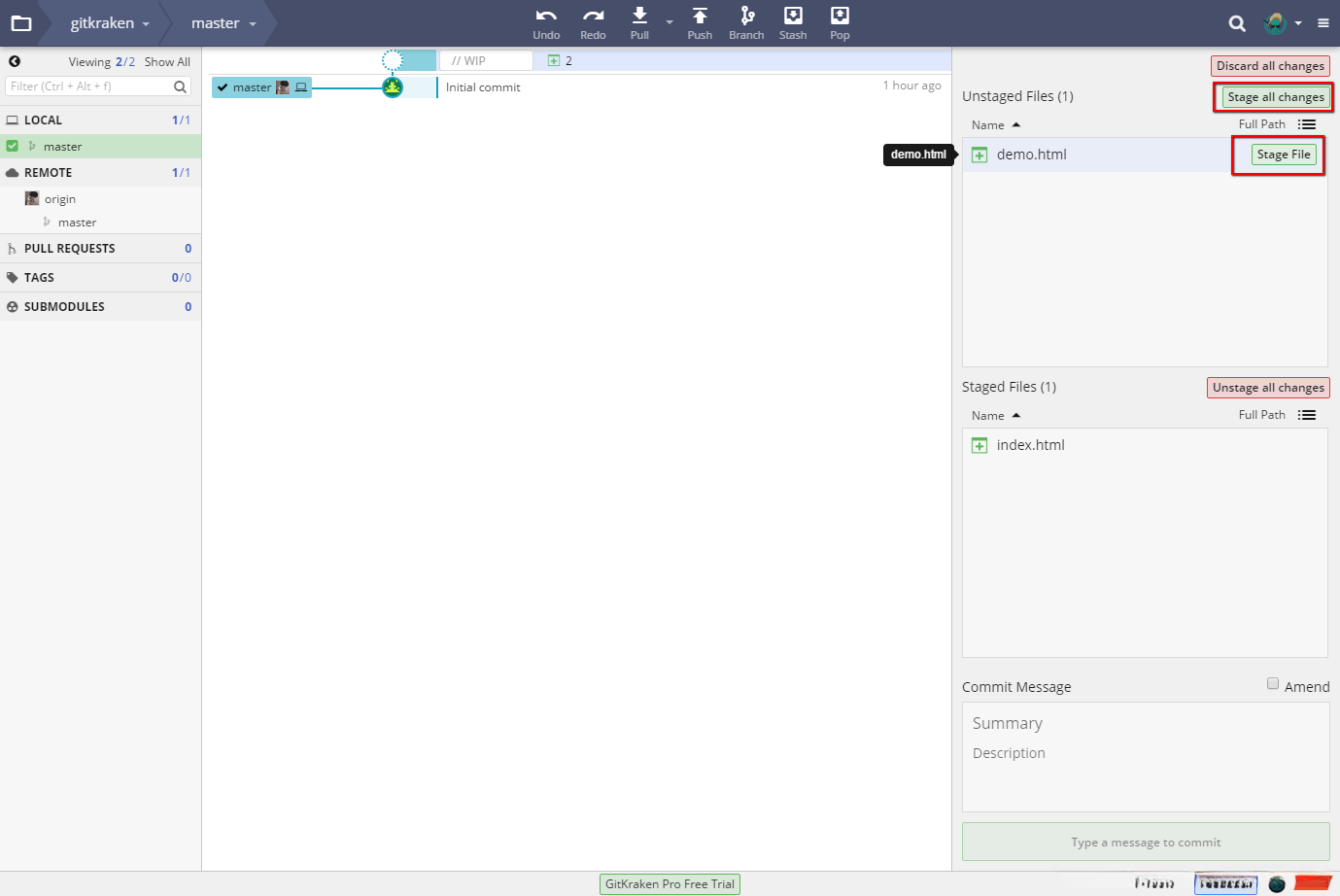The image size is (1340, 896).
Task: Redo the last undone action
Action: coord(593,23)
